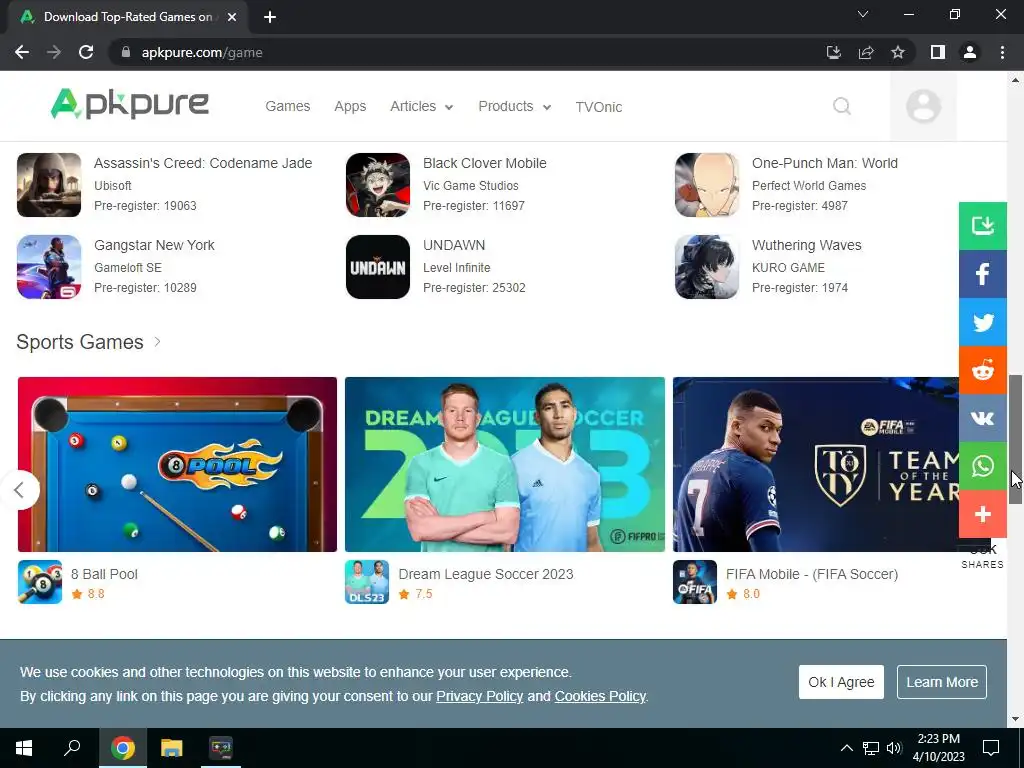Expand more share options plus icon
The width and height of the screenshot is (1024, 768).
point(982,515)
